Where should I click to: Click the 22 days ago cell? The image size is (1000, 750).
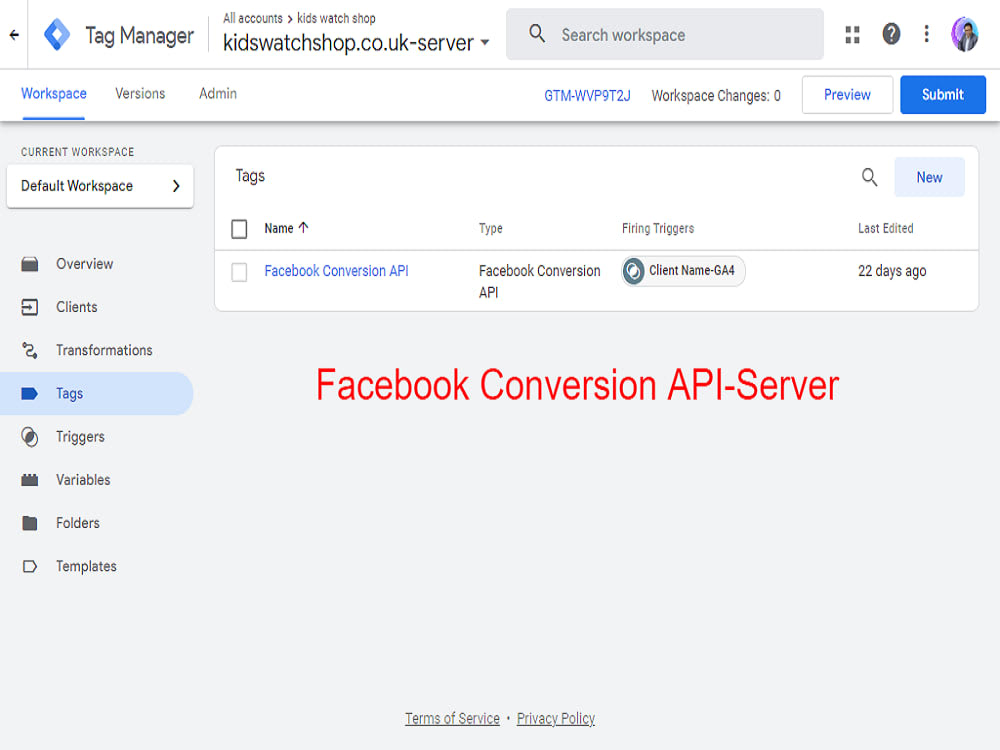pyautogui.click(x=892, y=271)
